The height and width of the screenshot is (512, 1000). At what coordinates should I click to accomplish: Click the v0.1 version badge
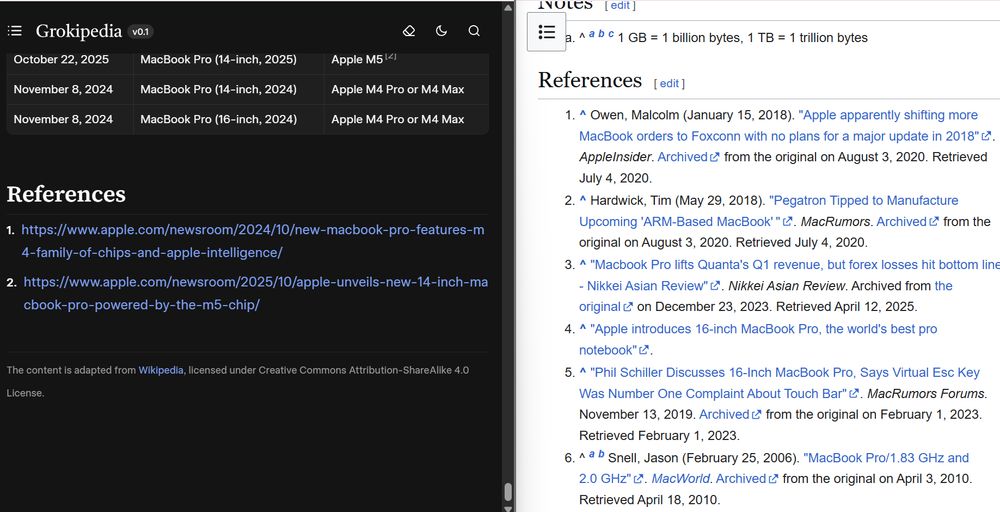click(x=140, y=31)
